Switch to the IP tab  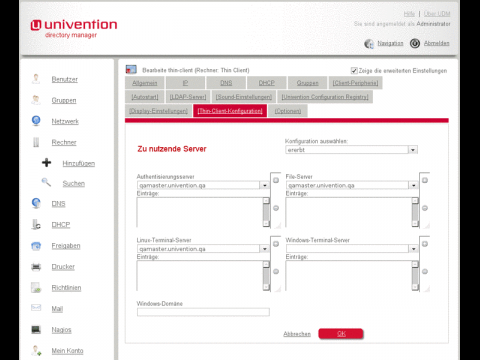(x=185, y=83)
